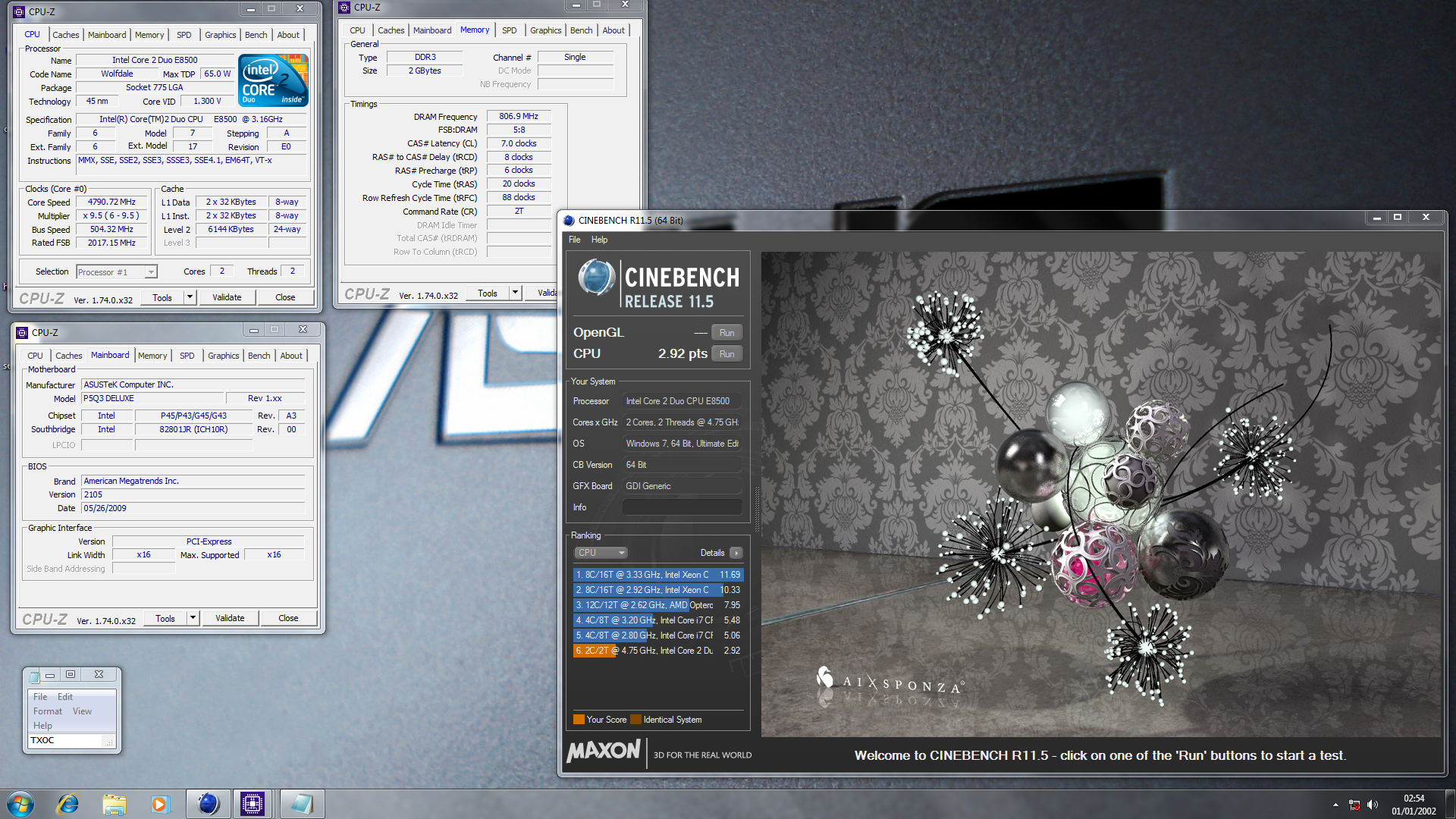Open Notepad Edit menu

(65, 697)
